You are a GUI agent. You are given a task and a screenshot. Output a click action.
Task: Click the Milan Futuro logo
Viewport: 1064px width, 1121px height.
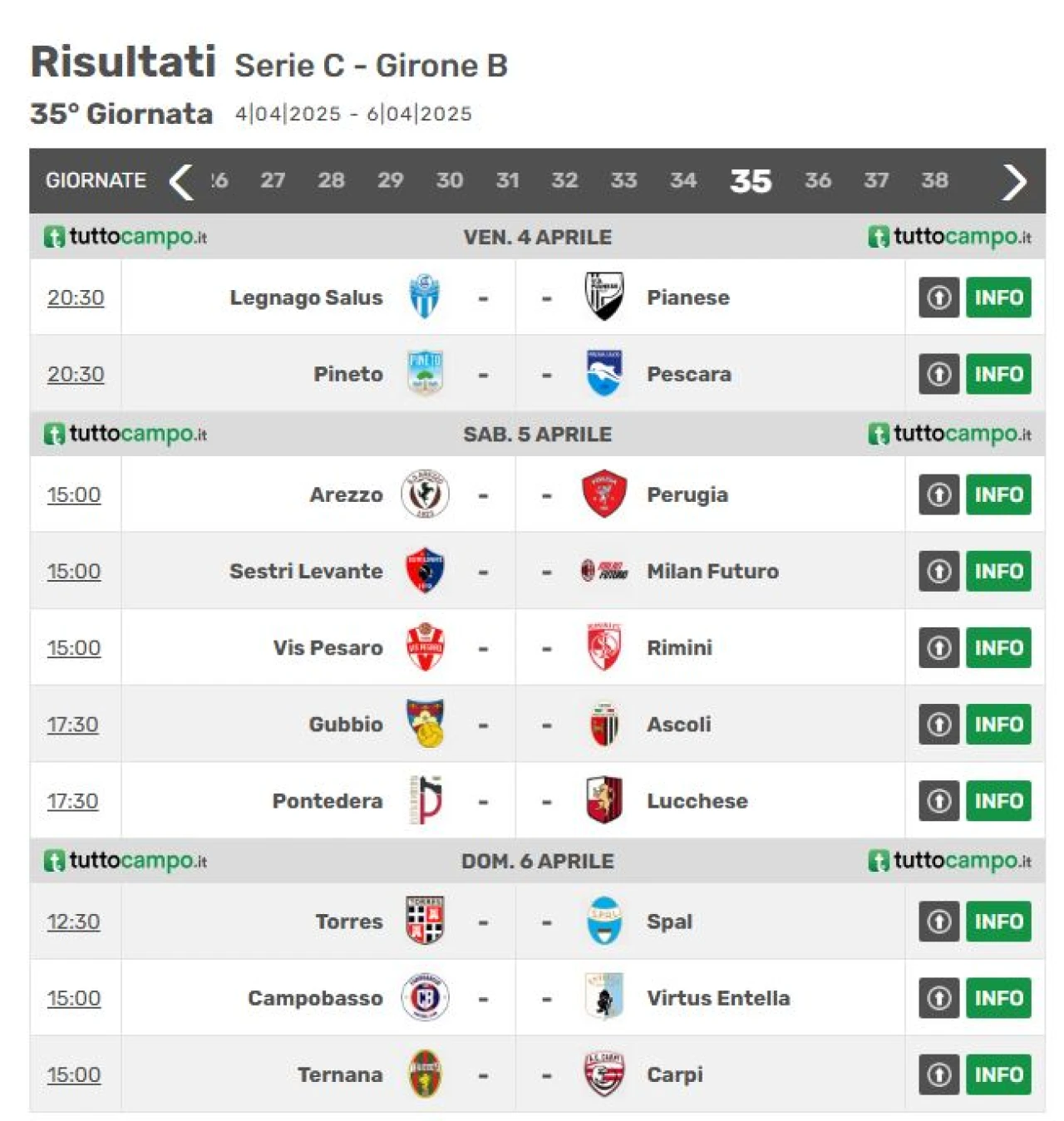(x=603, y=571)
